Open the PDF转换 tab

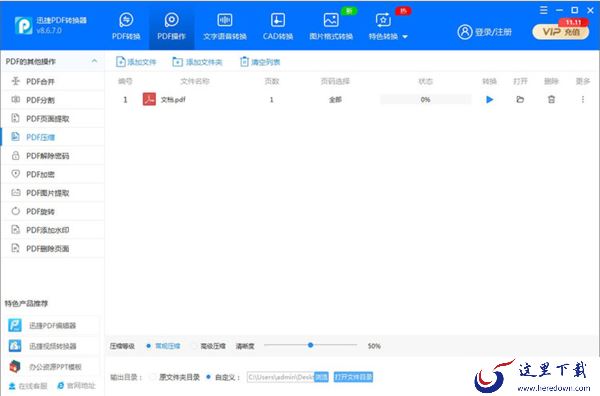(x=126, y=26)
